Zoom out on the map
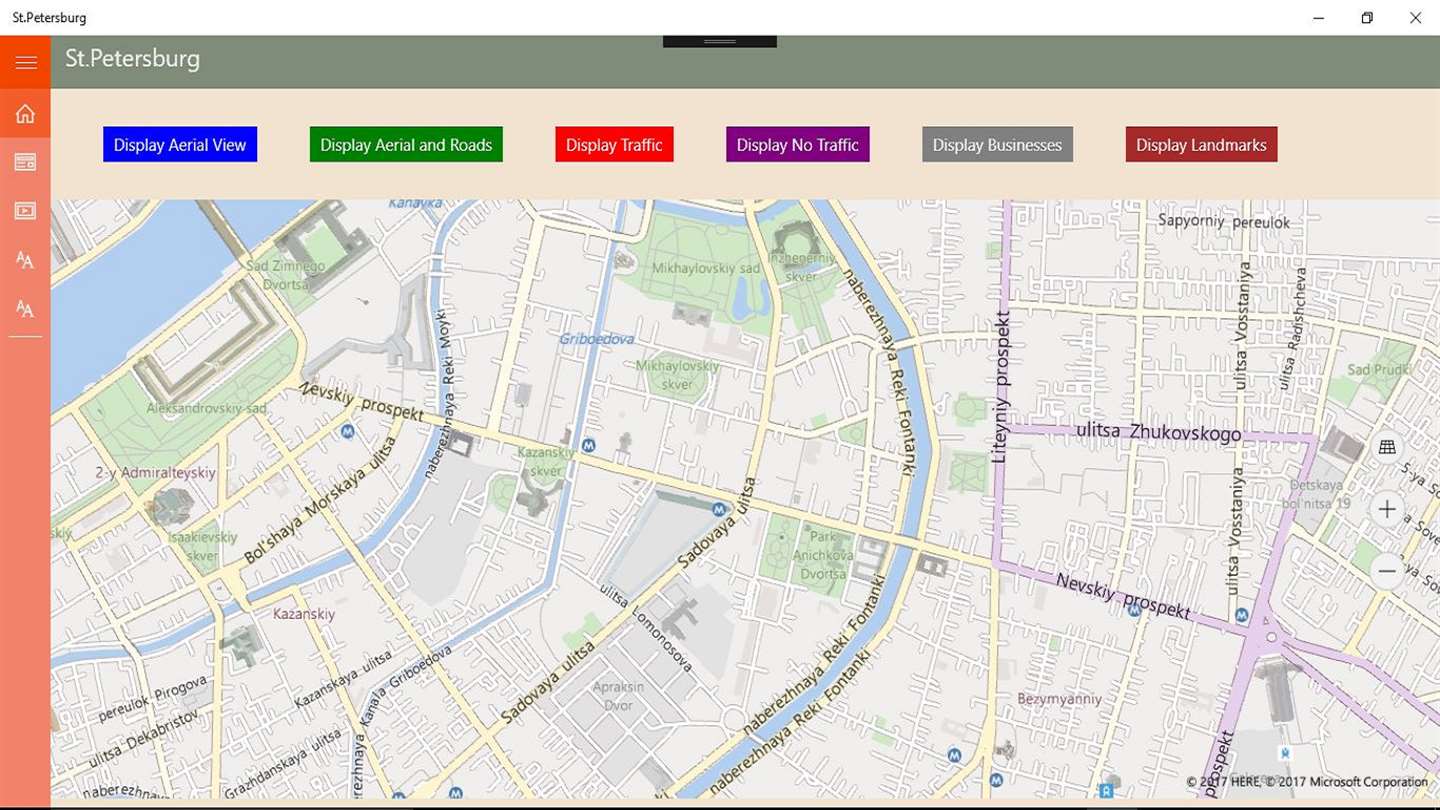1440x810 pixels. click(1387, 571)
